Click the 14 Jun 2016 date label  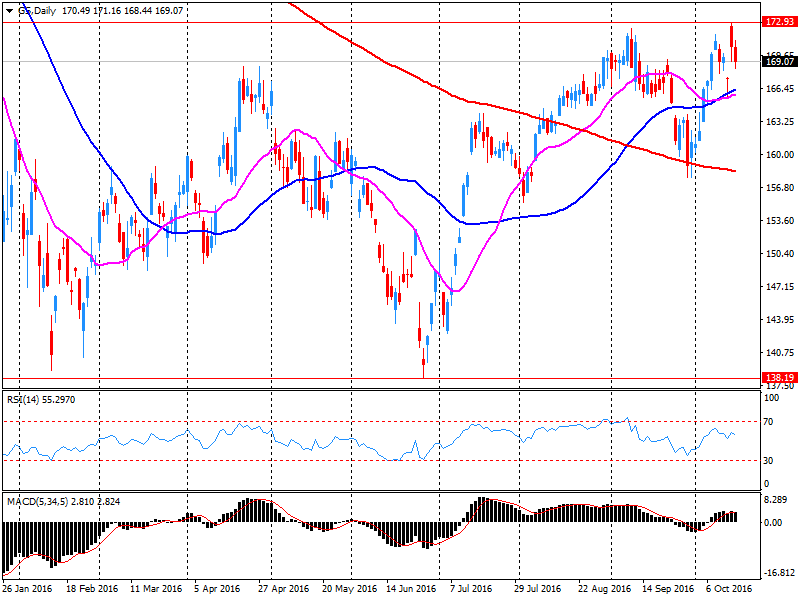[411, 589]
